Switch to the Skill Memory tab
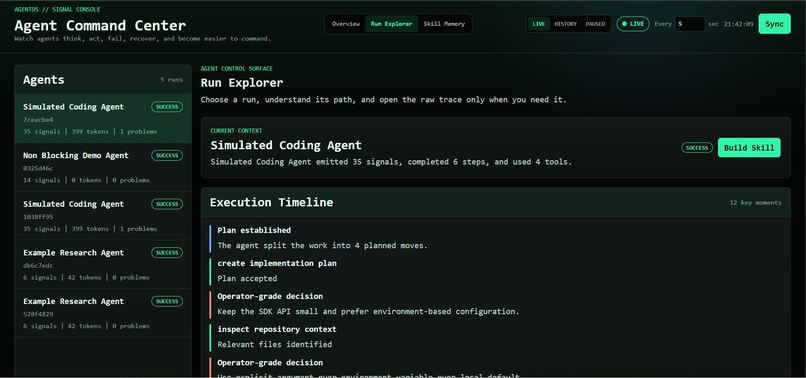This screenshot has width=806, height=378. 444,24
